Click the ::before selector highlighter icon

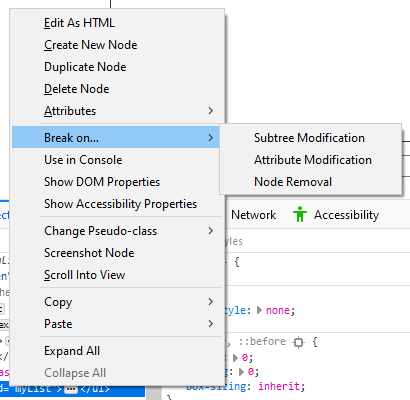298,342
